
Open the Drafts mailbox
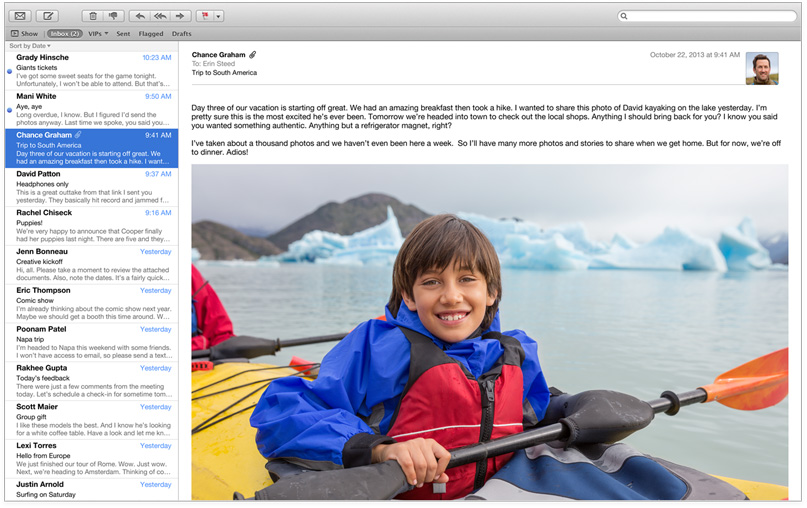181,34
